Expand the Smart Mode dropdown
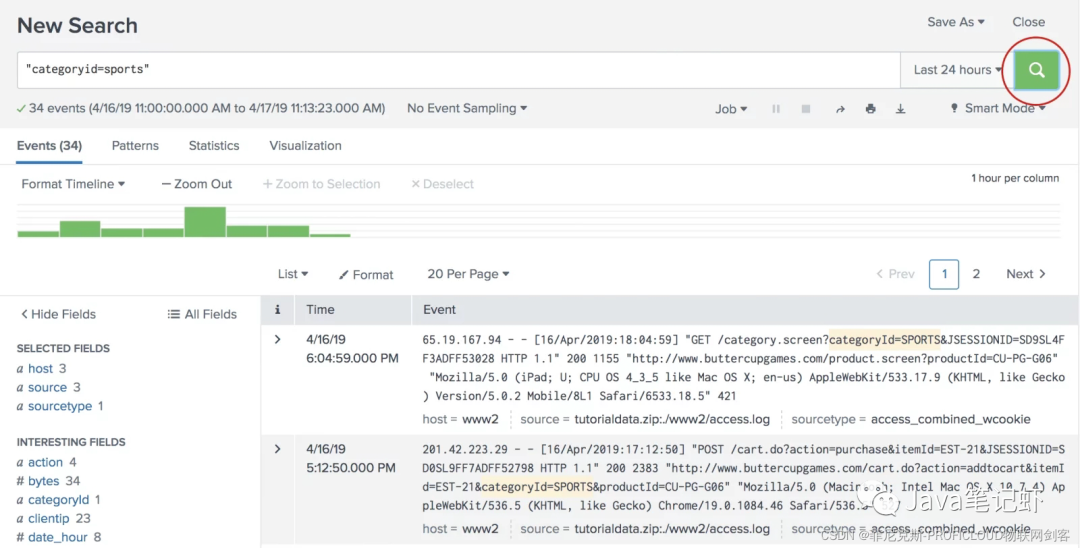 pos(998,108)
